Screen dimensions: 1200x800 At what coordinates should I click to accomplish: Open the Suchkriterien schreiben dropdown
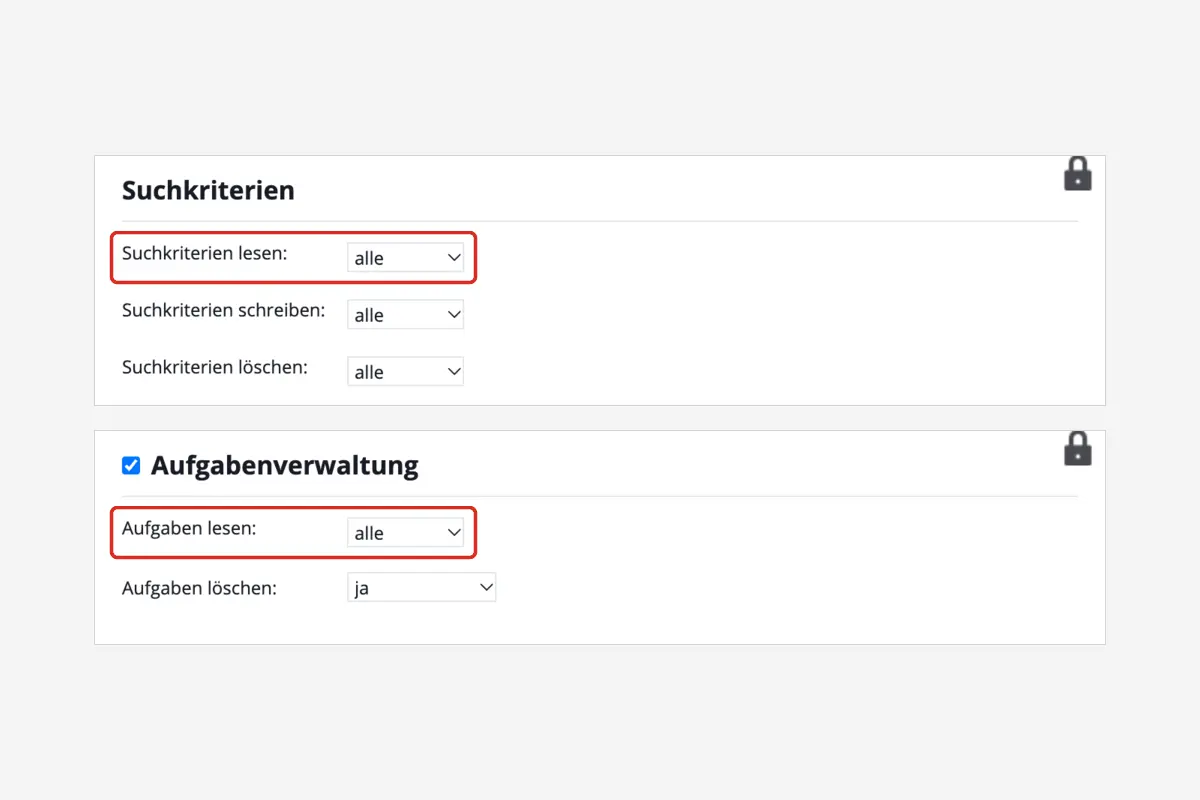[406, 315]
